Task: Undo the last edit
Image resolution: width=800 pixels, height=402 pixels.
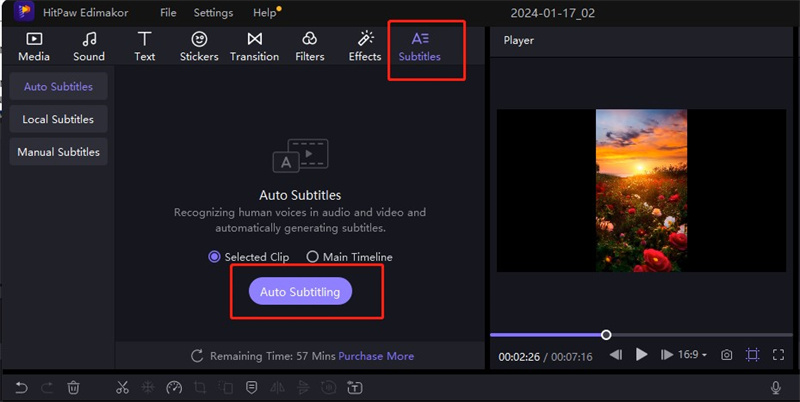Action: pos(21,388)
